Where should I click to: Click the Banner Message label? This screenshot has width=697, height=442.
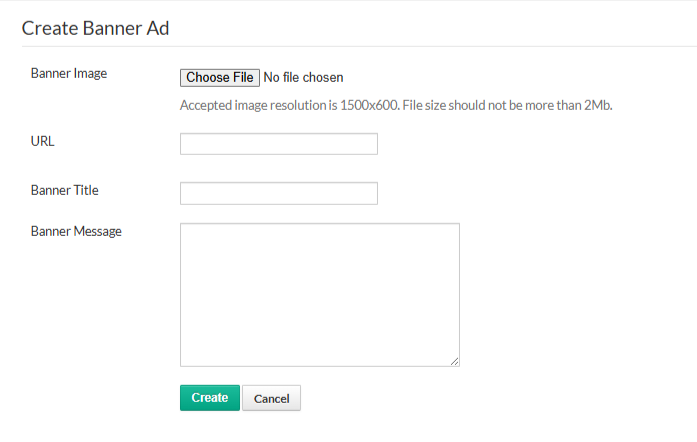coord(76,231)
